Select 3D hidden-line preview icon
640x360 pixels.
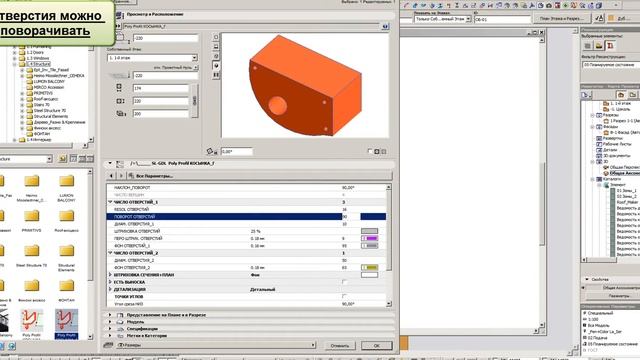pos(216,56)
